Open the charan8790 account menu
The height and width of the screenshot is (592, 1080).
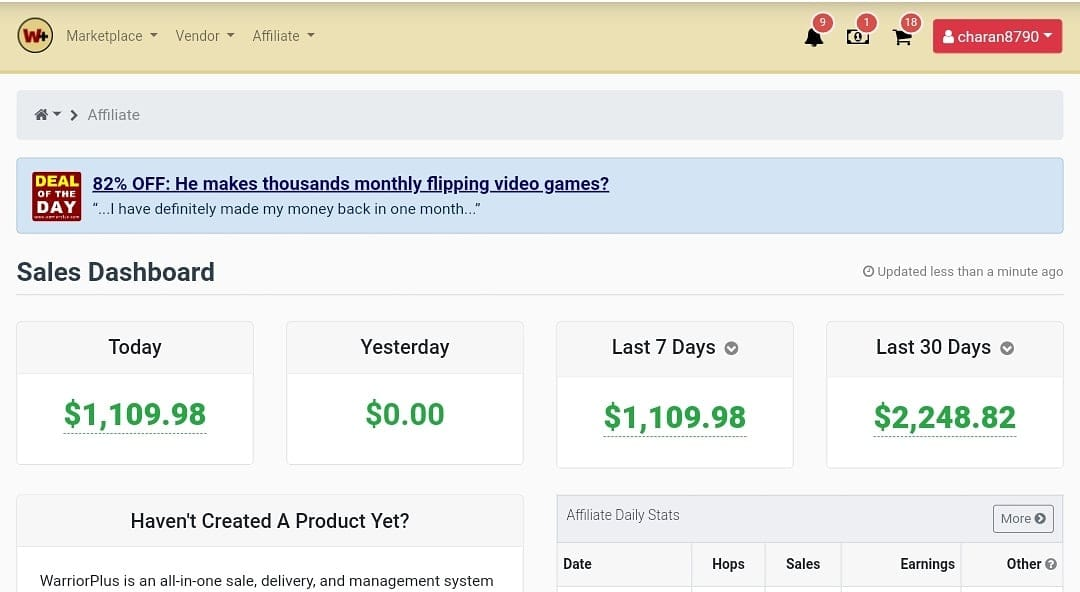pos(997,37)
